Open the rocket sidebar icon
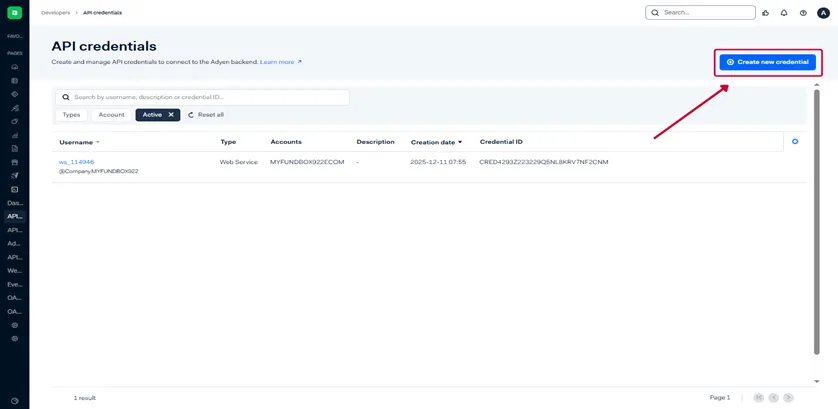 (14, 175)
